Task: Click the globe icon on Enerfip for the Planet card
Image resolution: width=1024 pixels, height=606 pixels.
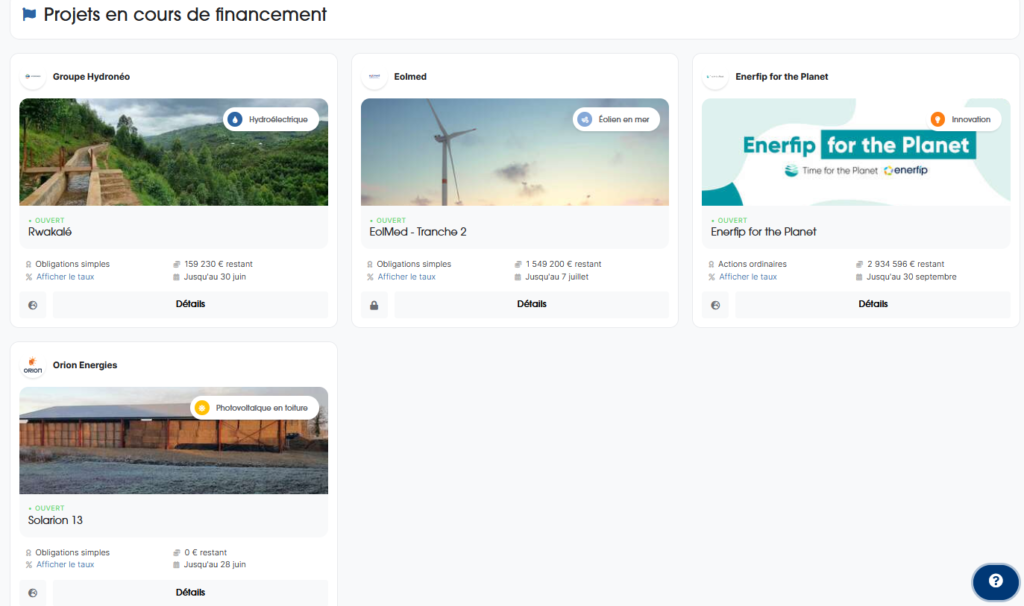Action: (715, 305)
